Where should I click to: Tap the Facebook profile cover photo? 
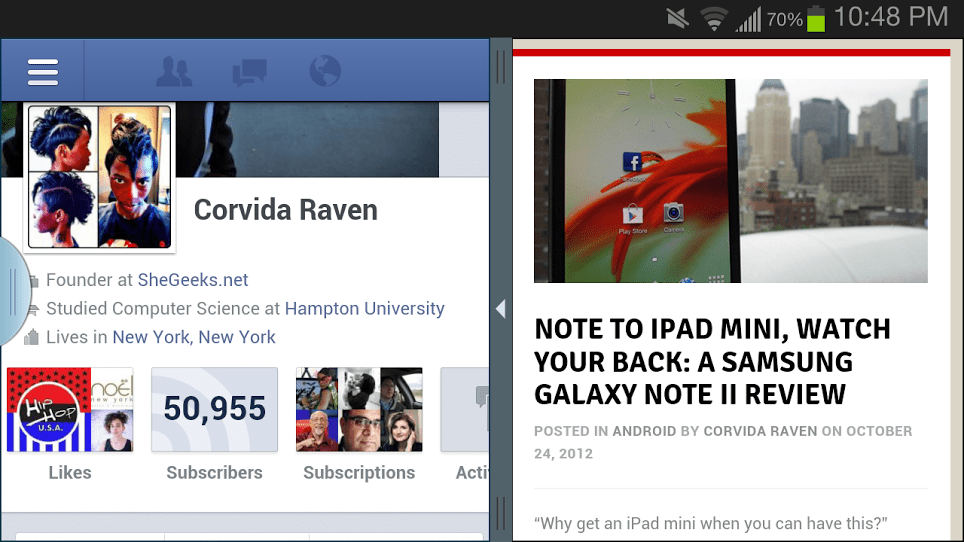[x=307, y=139]
